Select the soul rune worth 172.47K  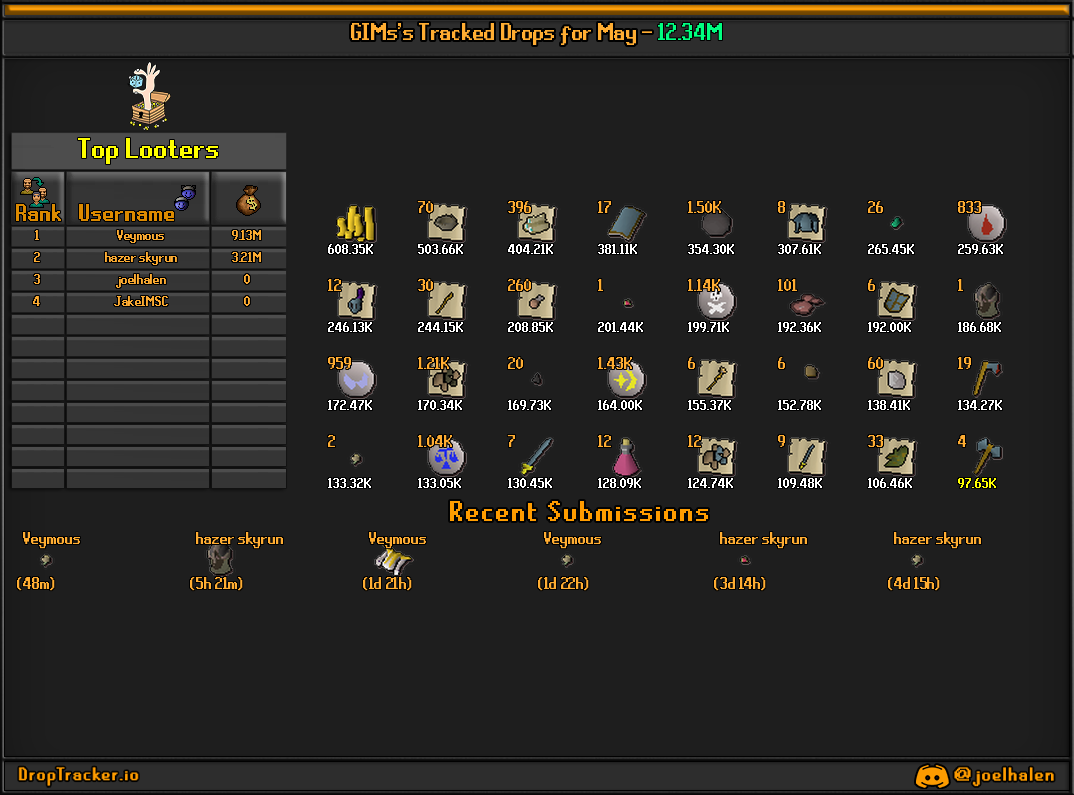(356, 380)
